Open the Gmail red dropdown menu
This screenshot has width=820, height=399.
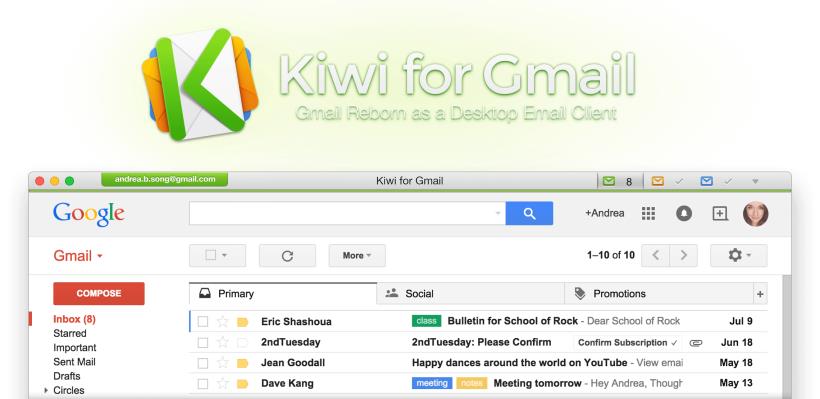tap(78, 256)
